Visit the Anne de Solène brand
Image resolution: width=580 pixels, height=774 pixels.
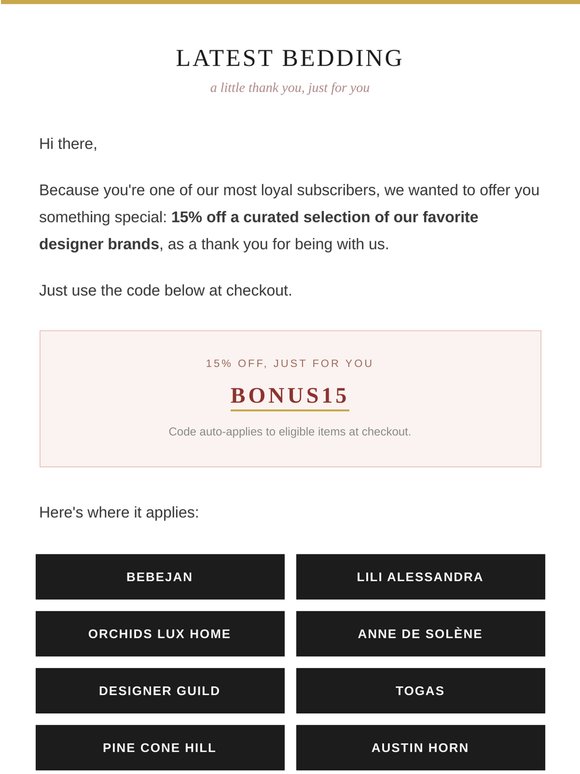(421, 633)
